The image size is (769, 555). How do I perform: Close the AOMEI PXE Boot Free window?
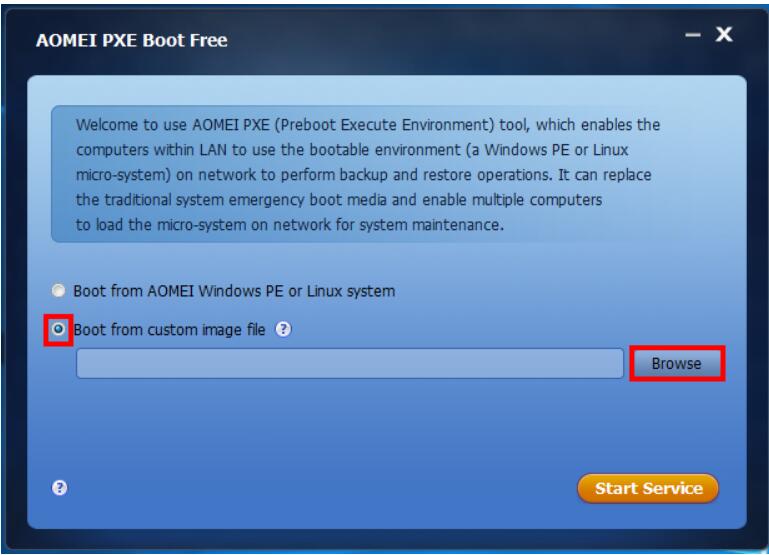724,34
